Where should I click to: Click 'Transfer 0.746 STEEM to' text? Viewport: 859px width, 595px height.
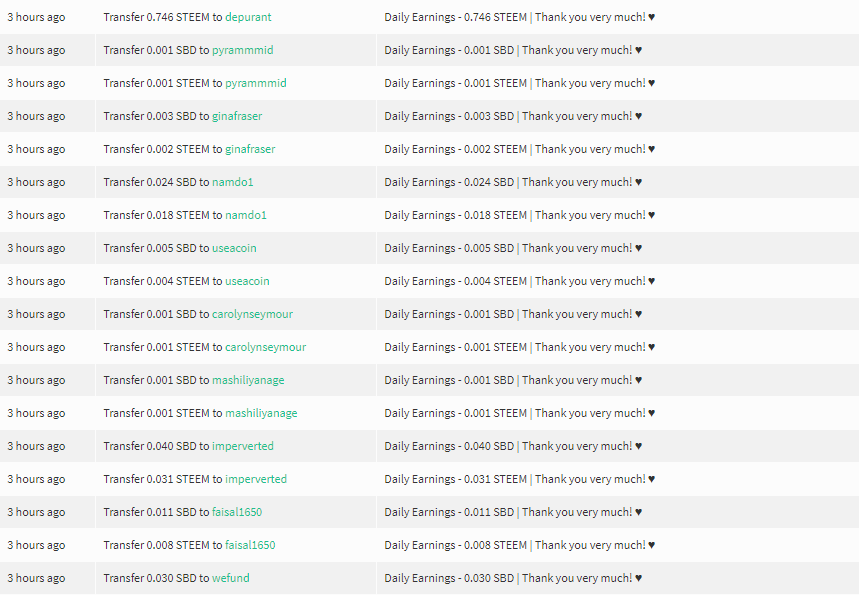tap(163, 18)
